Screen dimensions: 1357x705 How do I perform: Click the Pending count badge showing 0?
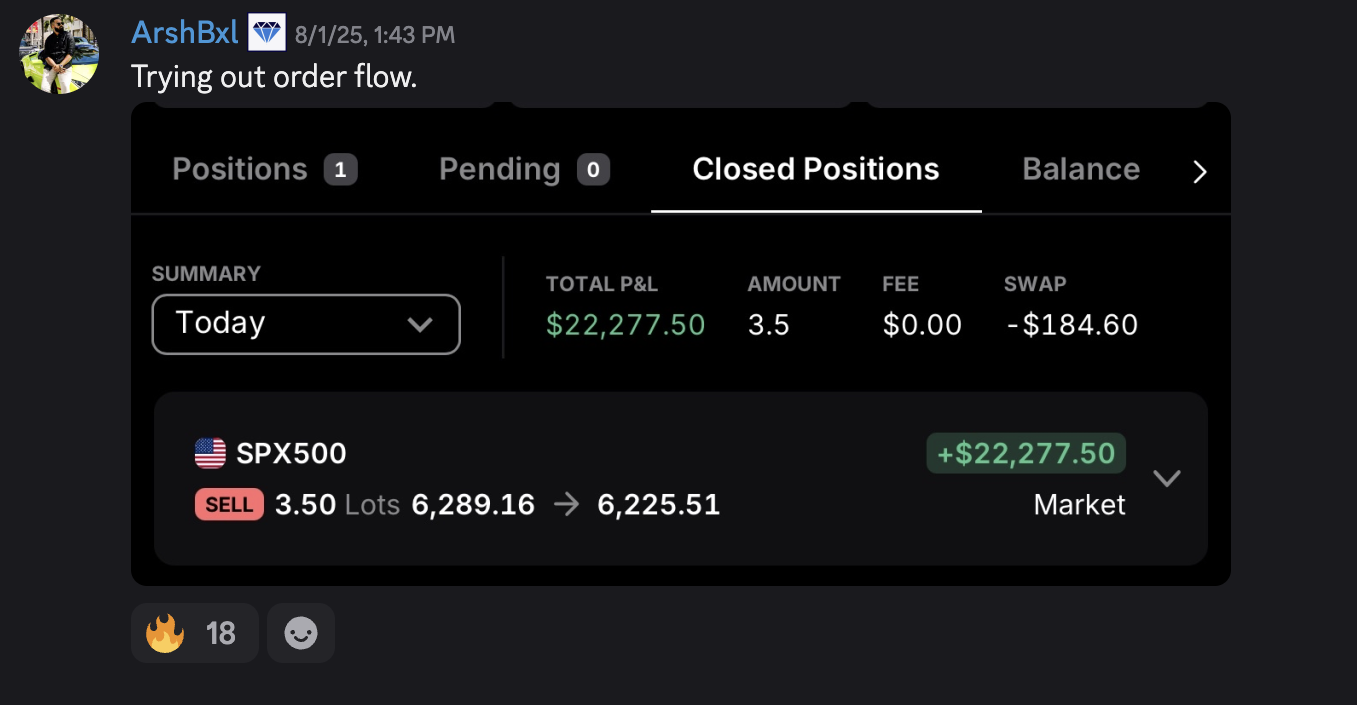coord(593,170)
